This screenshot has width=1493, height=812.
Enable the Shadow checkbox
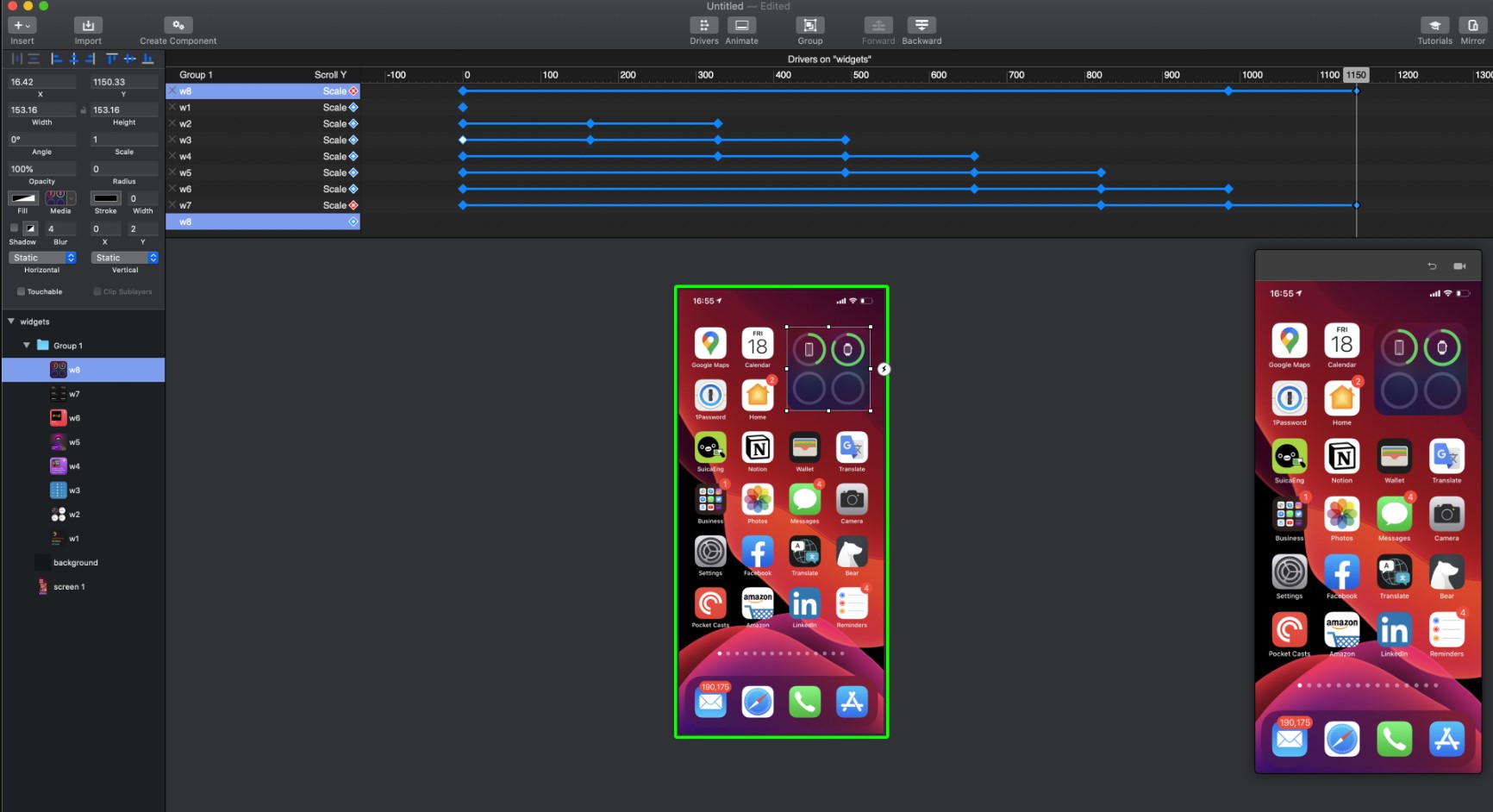click(14, 228)
